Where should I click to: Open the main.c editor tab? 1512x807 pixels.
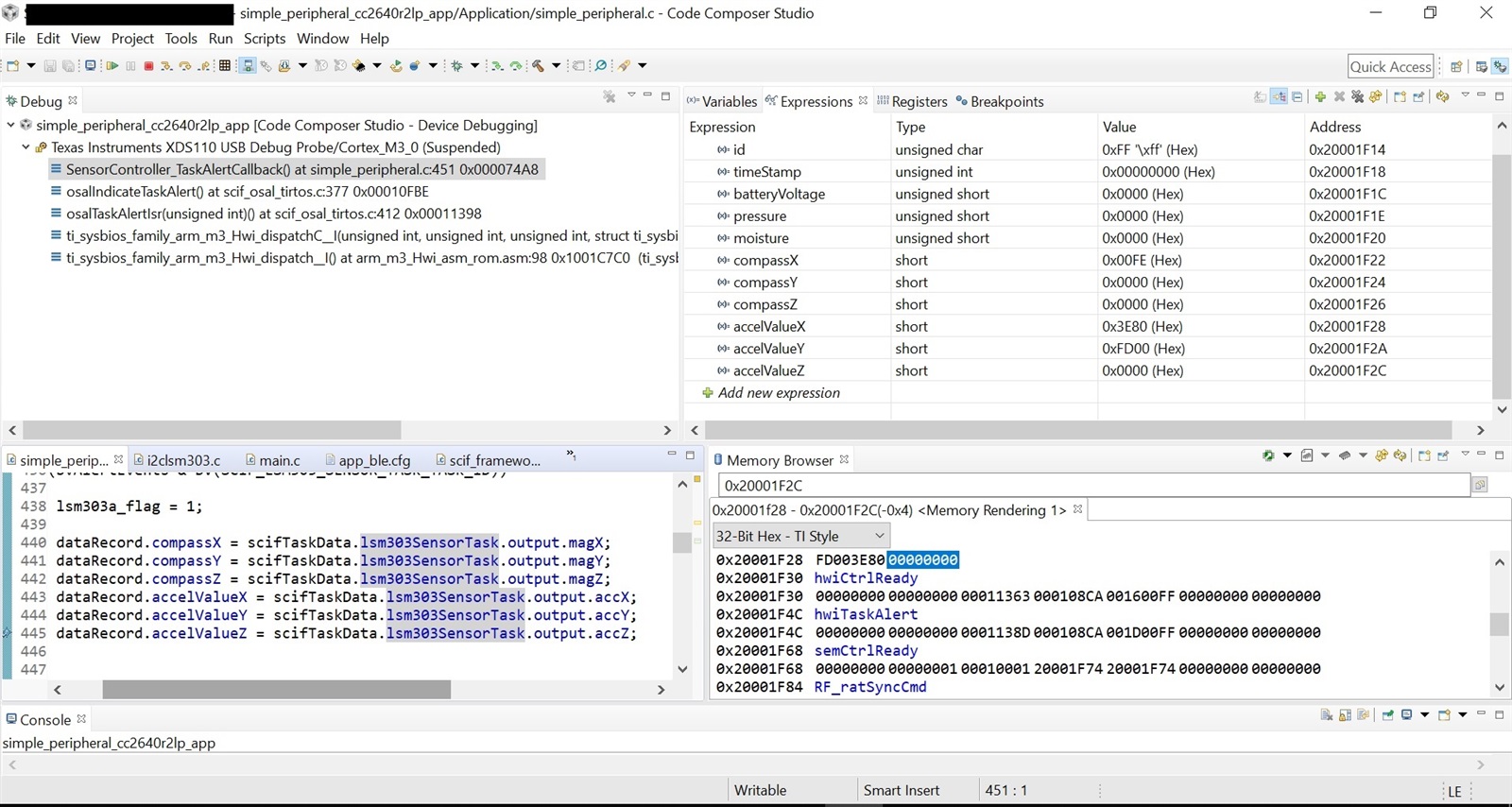[x=273, y=460]
